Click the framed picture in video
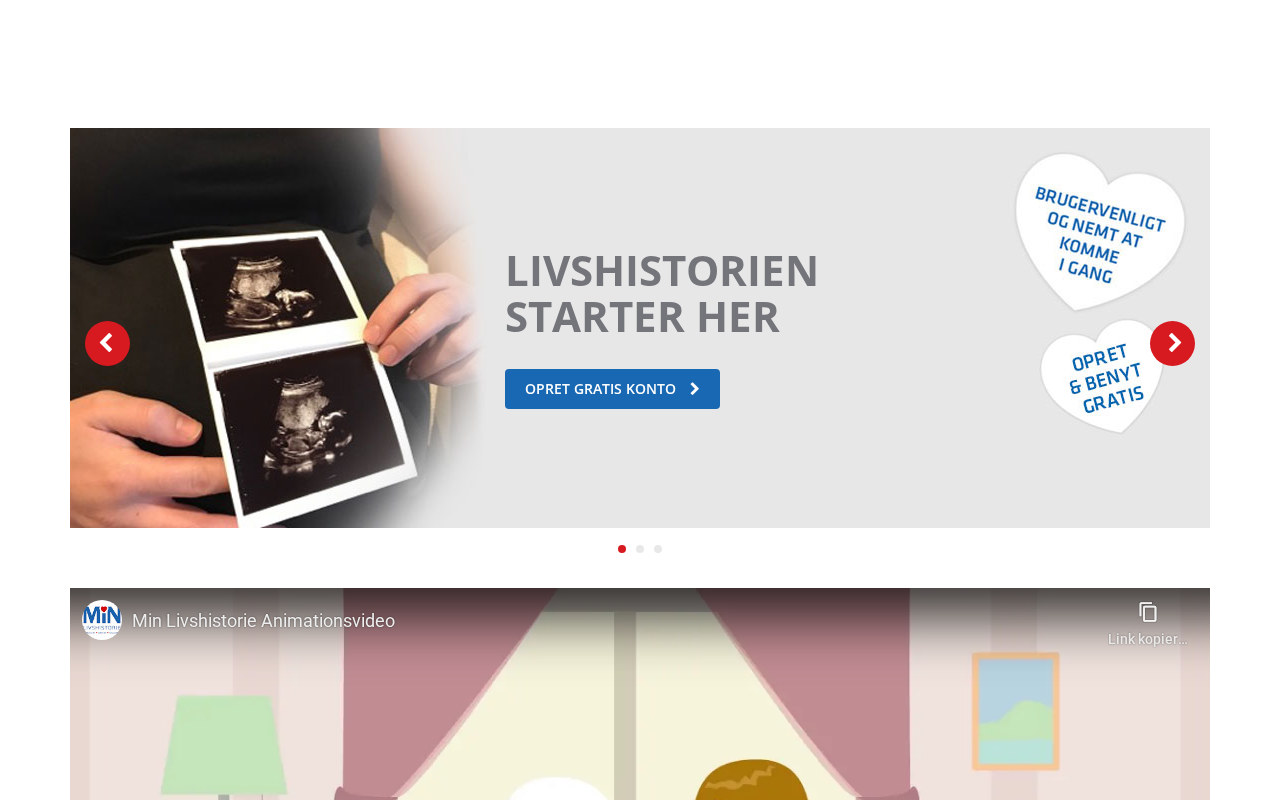The height and width of the screenshot is (800, 1280). [x=1015, y=711]
